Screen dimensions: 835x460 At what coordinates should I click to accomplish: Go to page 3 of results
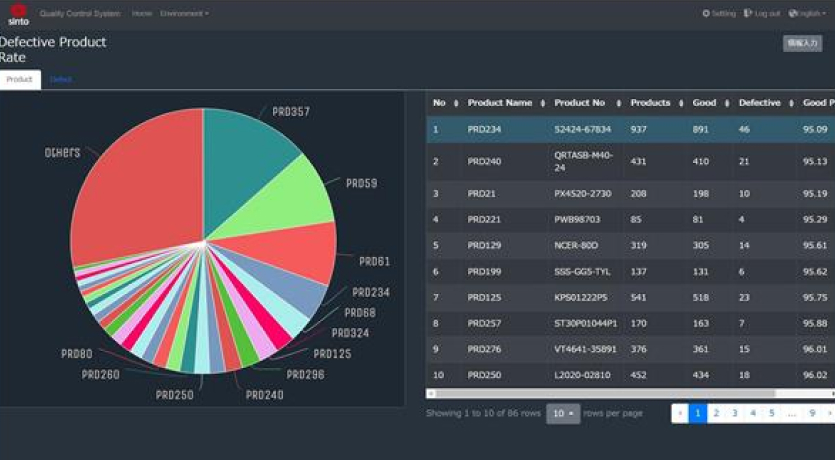(734, 413)
